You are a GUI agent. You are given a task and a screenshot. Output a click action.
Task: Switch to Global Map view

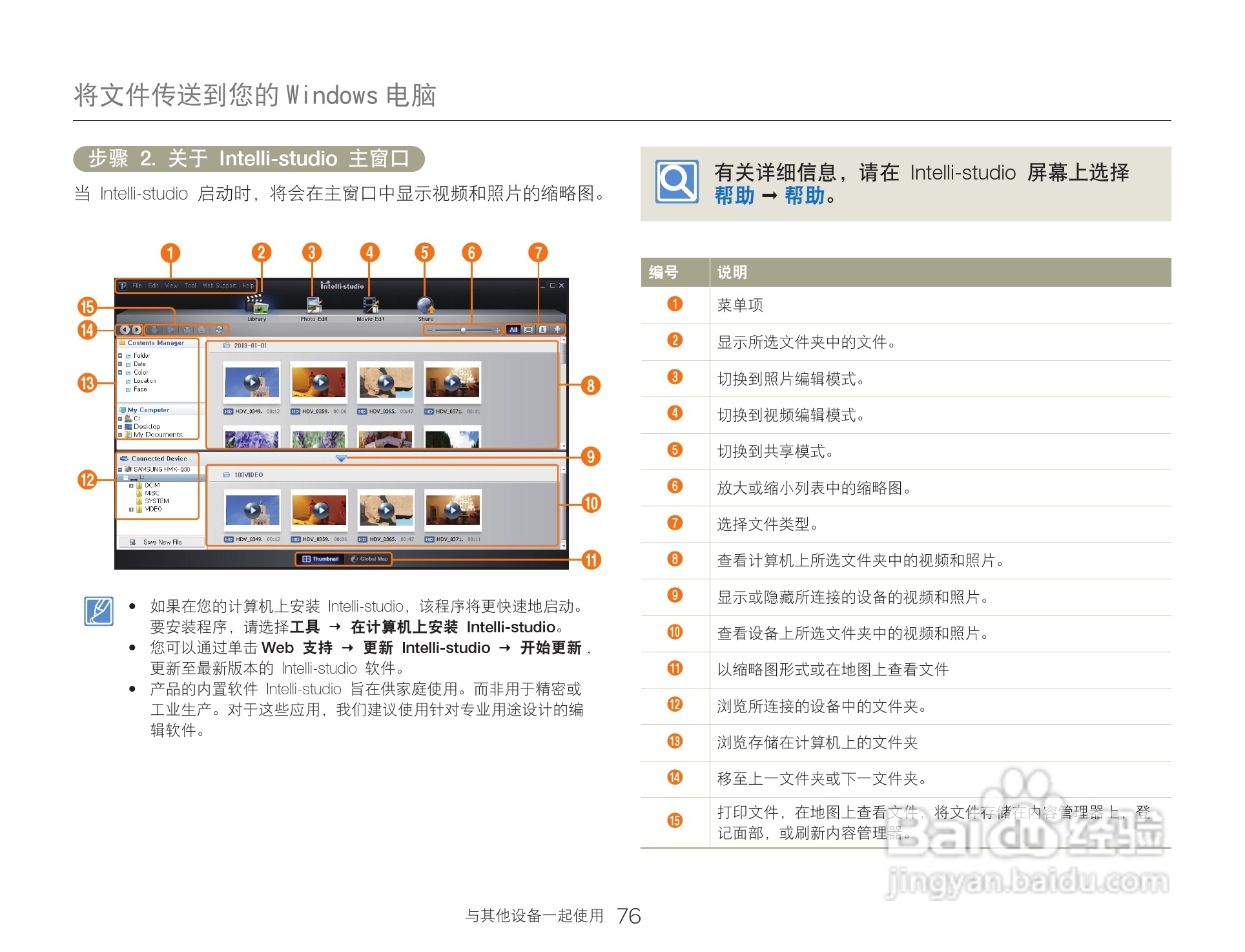pyautogui.click(x=368, y=559)
